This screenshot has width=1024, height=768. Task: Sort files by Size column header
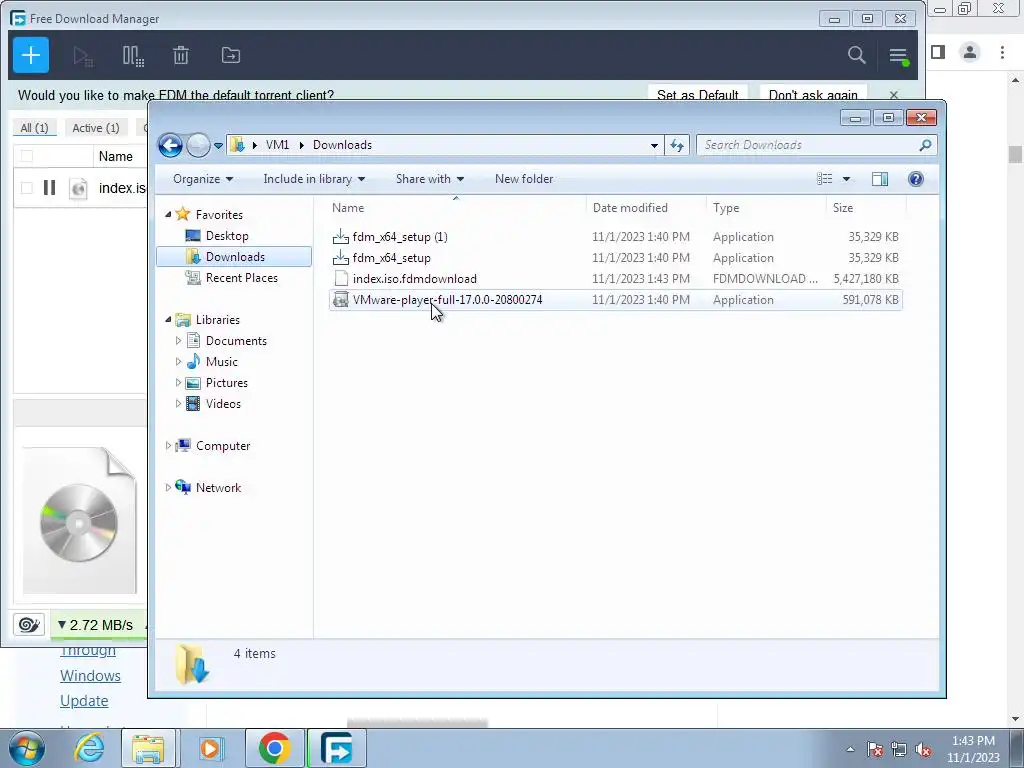coord(867,208)
